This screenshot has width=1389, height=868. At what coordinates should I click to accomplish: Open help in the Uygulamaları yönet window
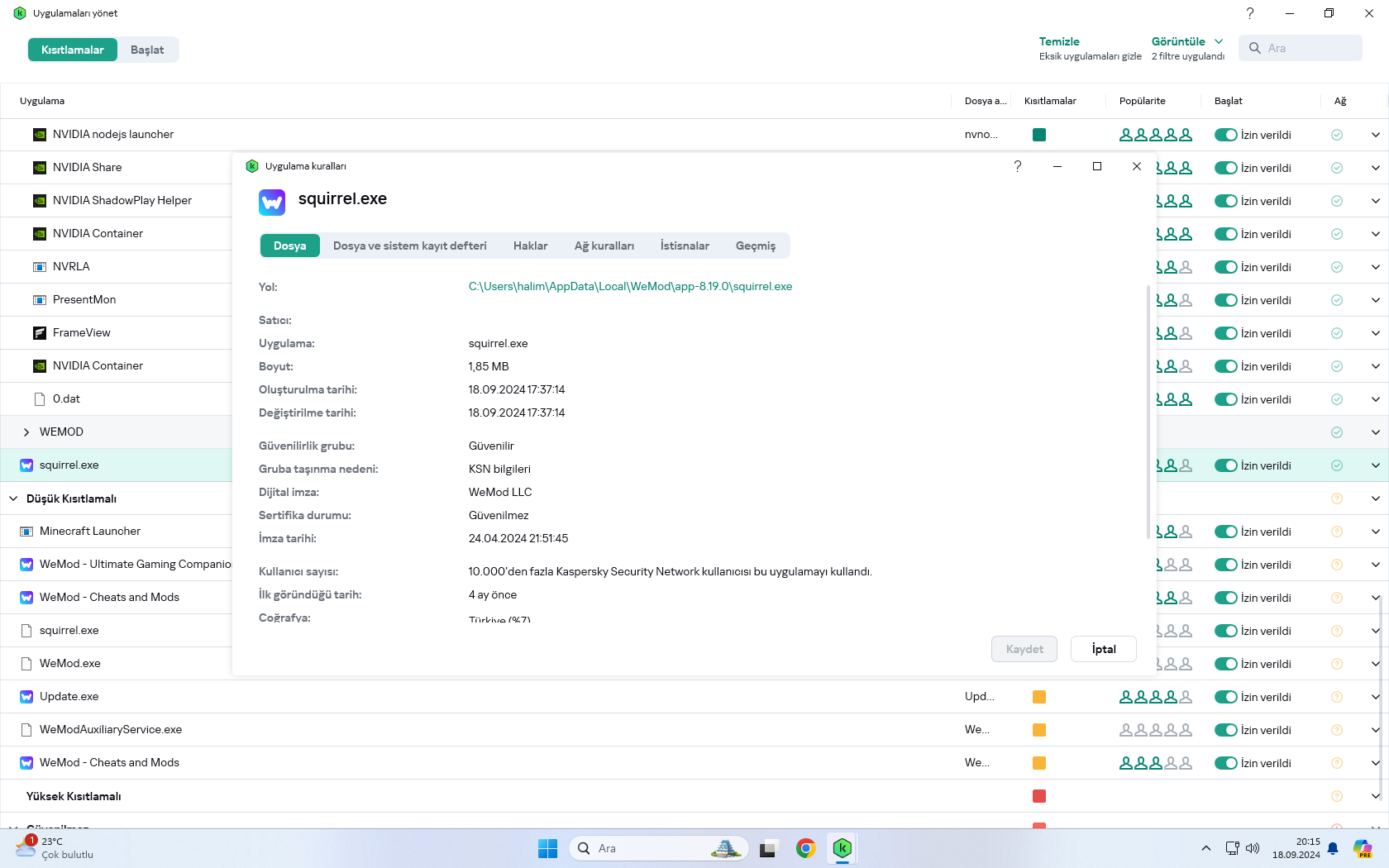point(1250,13)
